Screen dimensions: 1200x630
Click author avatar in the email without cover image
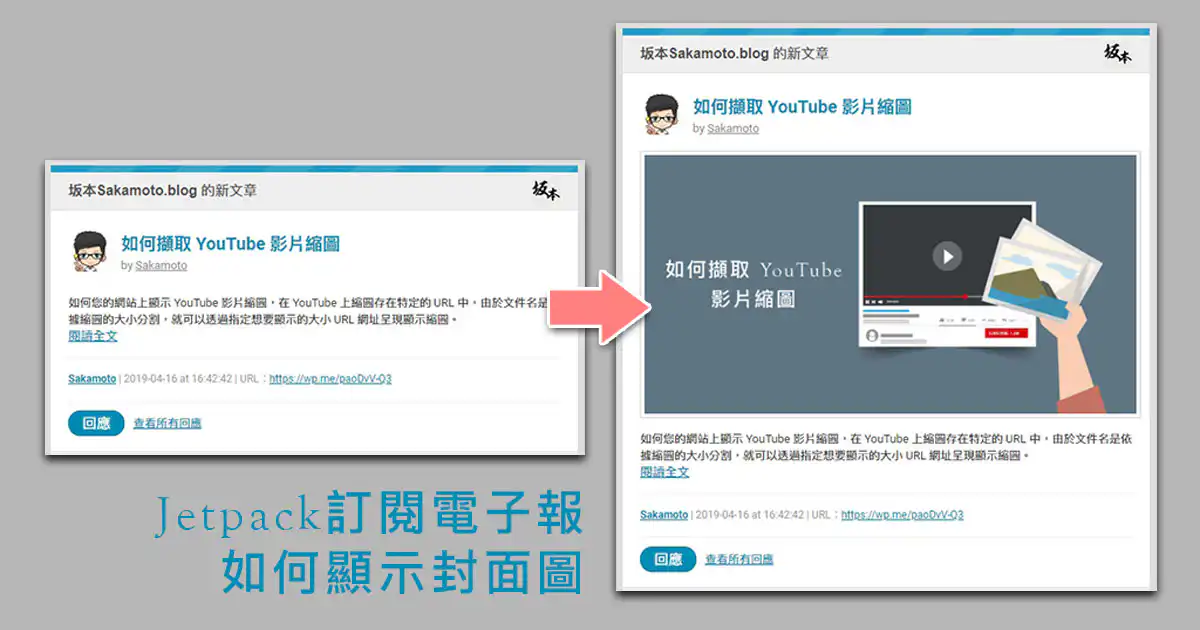[90, 251]
